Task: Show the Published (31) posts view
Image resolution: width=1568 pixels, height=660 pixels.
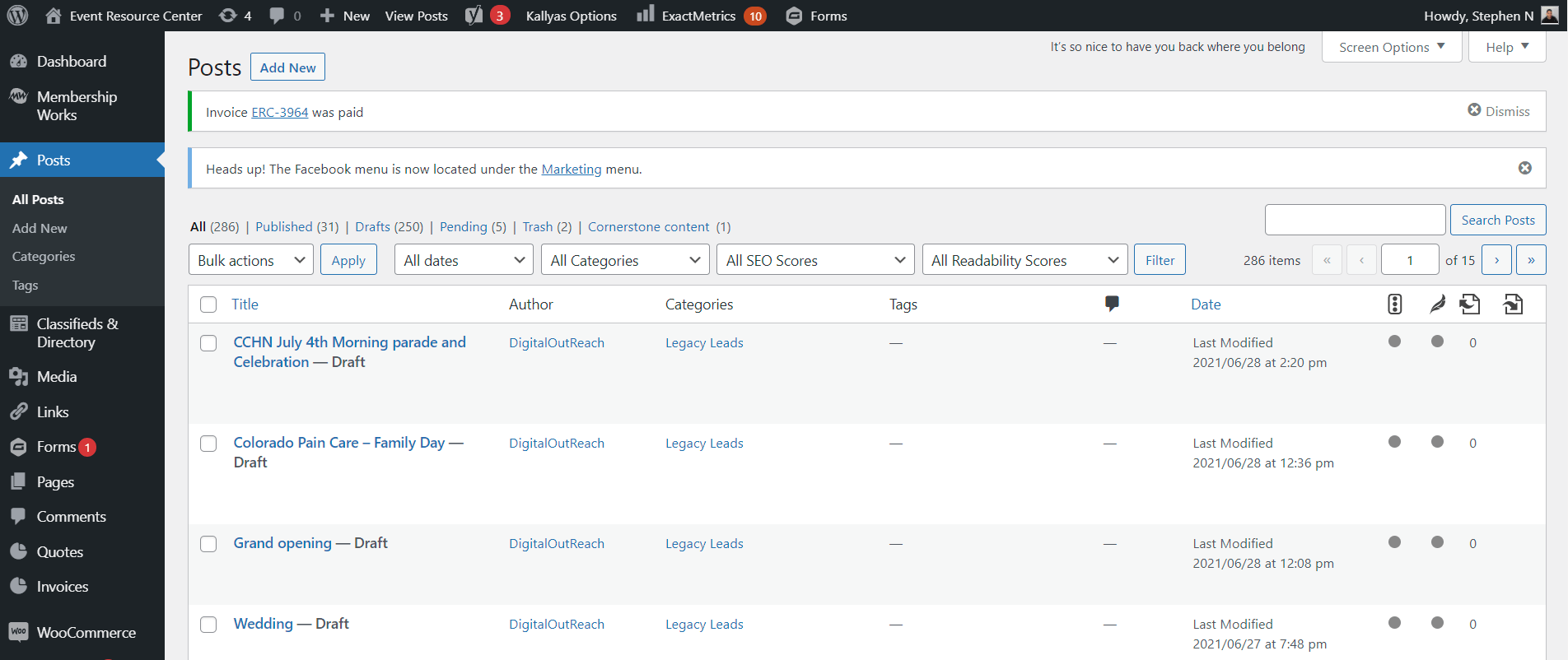Action: click(x=296, y=226)
